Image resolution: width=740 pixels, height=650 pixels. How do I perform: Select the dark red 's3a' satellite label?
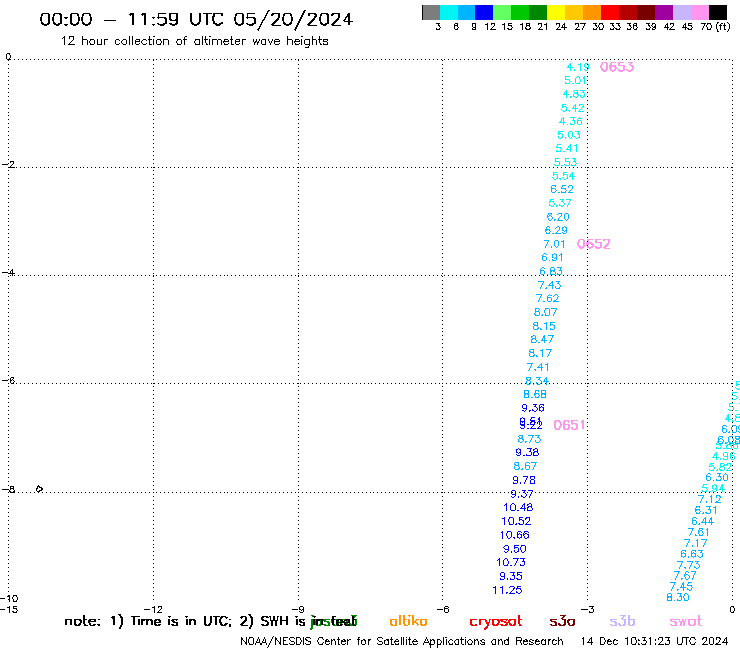pyautogui.click(x=562, y=622)
